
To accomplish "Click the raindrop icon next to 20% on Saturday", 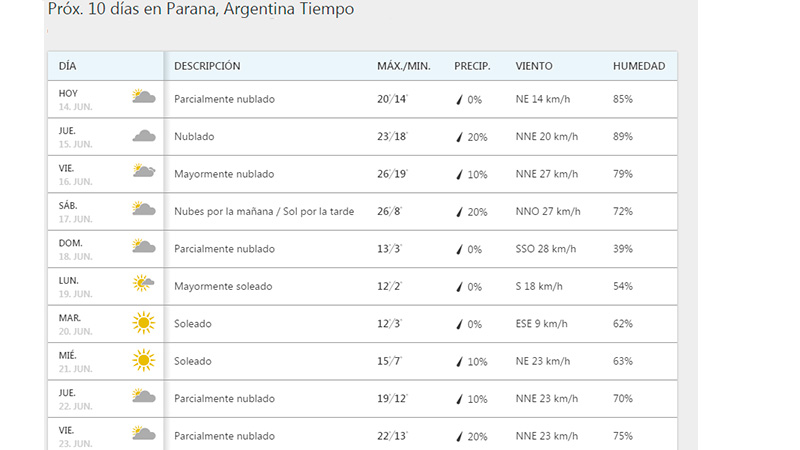I will (x=459, y=212).
